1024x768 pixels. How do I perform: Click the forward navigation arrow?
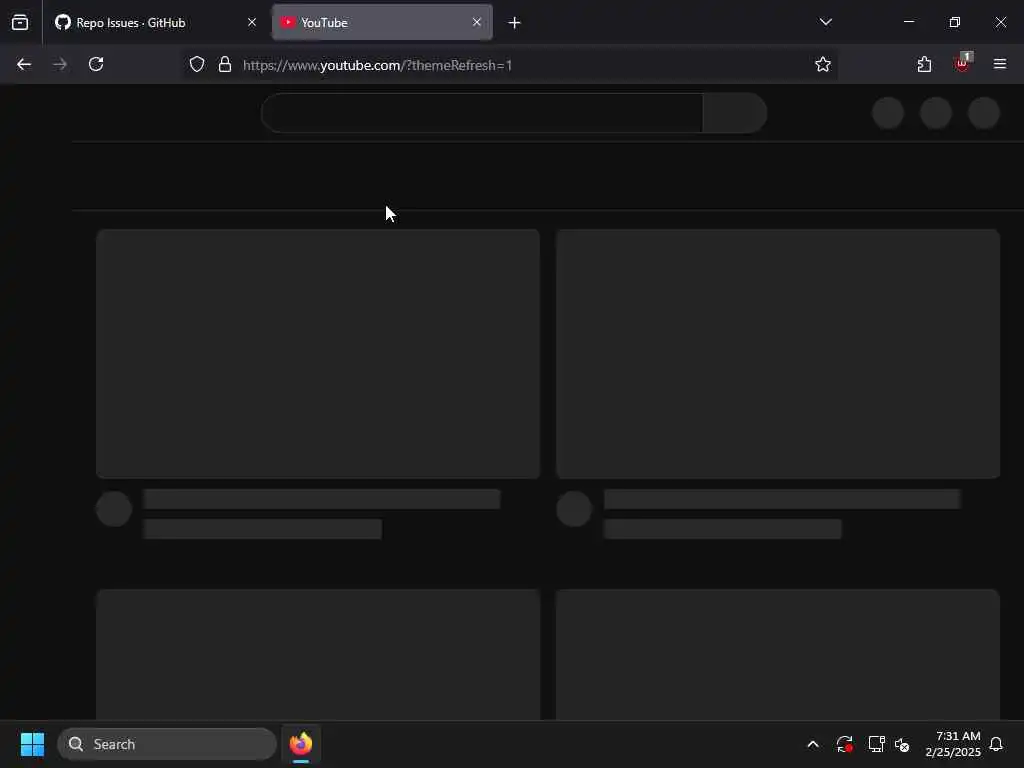(x=60, y=65)
